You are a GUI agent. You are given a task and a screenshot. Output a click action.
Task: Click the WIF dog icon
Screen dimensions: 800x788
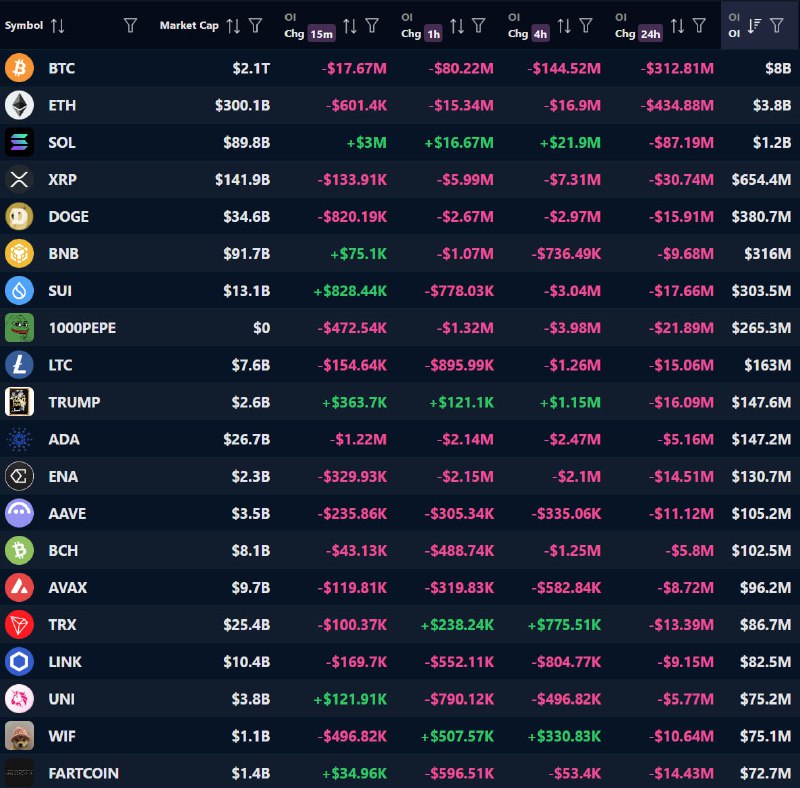(x=19, y=736)
